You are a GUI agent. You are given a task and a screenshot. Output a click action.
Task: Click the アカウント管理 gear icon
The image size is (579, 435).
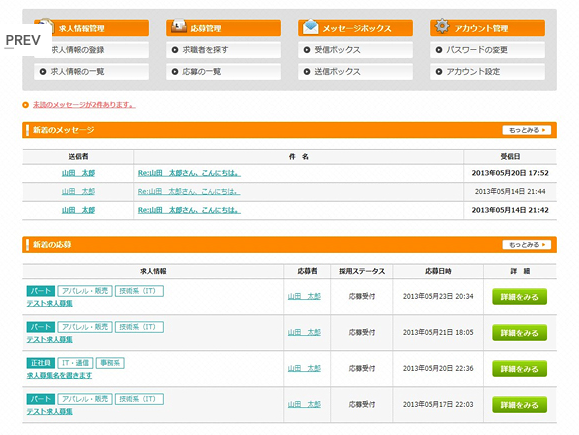[442, 26]
